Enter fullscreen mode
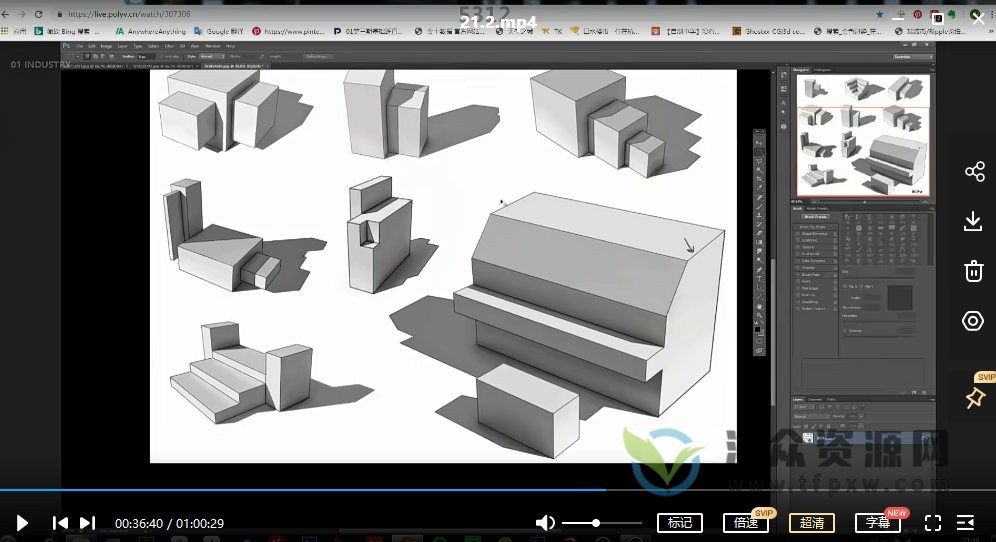This screenshot has height=542, width=996. (932, 522)
